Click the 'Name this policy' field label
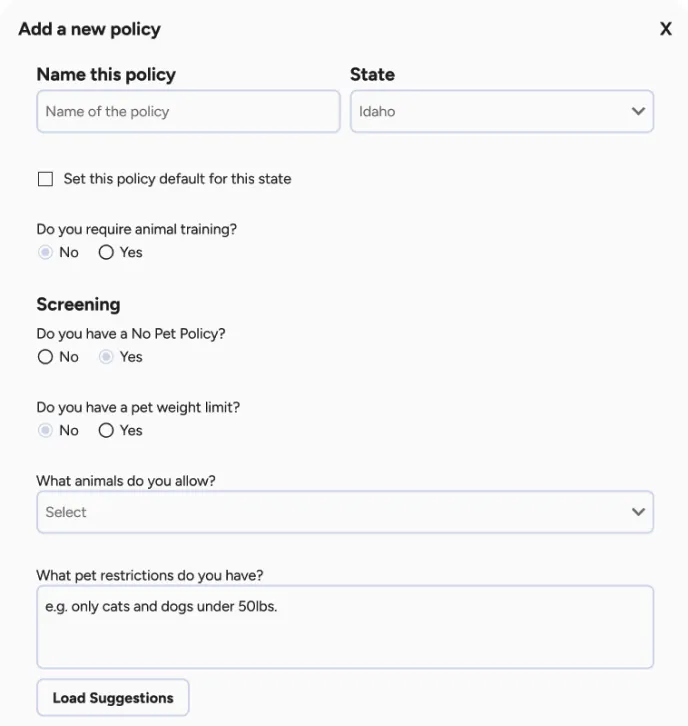The image size is (688, 726). [x=106, y=75]
